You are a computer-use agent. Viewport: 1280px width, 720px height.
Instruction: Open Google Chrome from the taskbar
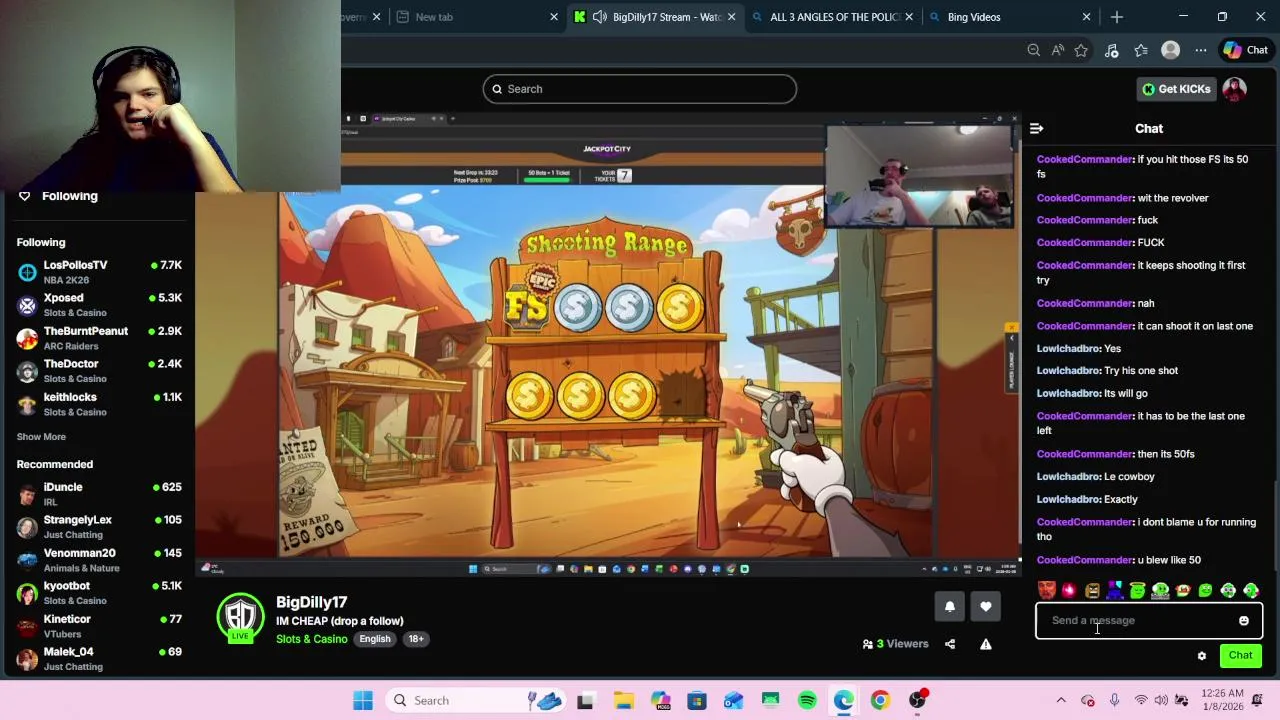880,701
